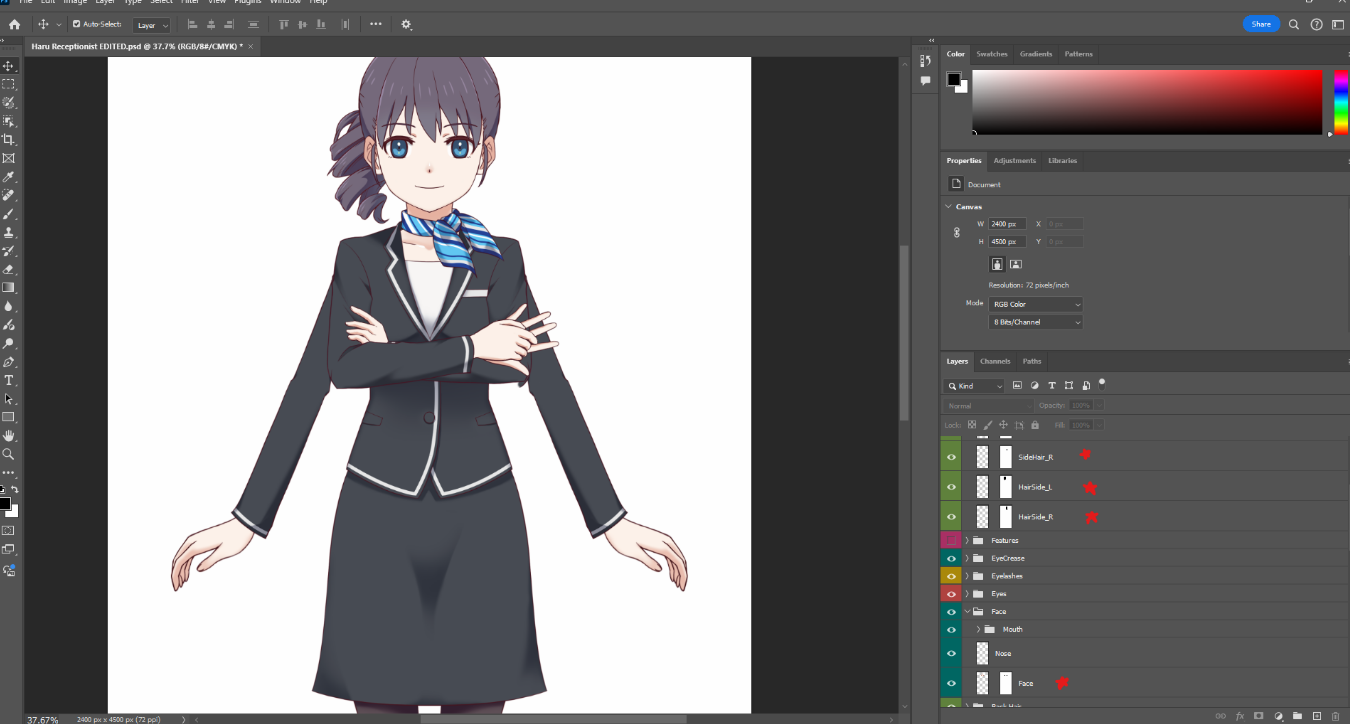1350x724 pixels.
Task: Align top edges in options bar
Action: point(284,24)
